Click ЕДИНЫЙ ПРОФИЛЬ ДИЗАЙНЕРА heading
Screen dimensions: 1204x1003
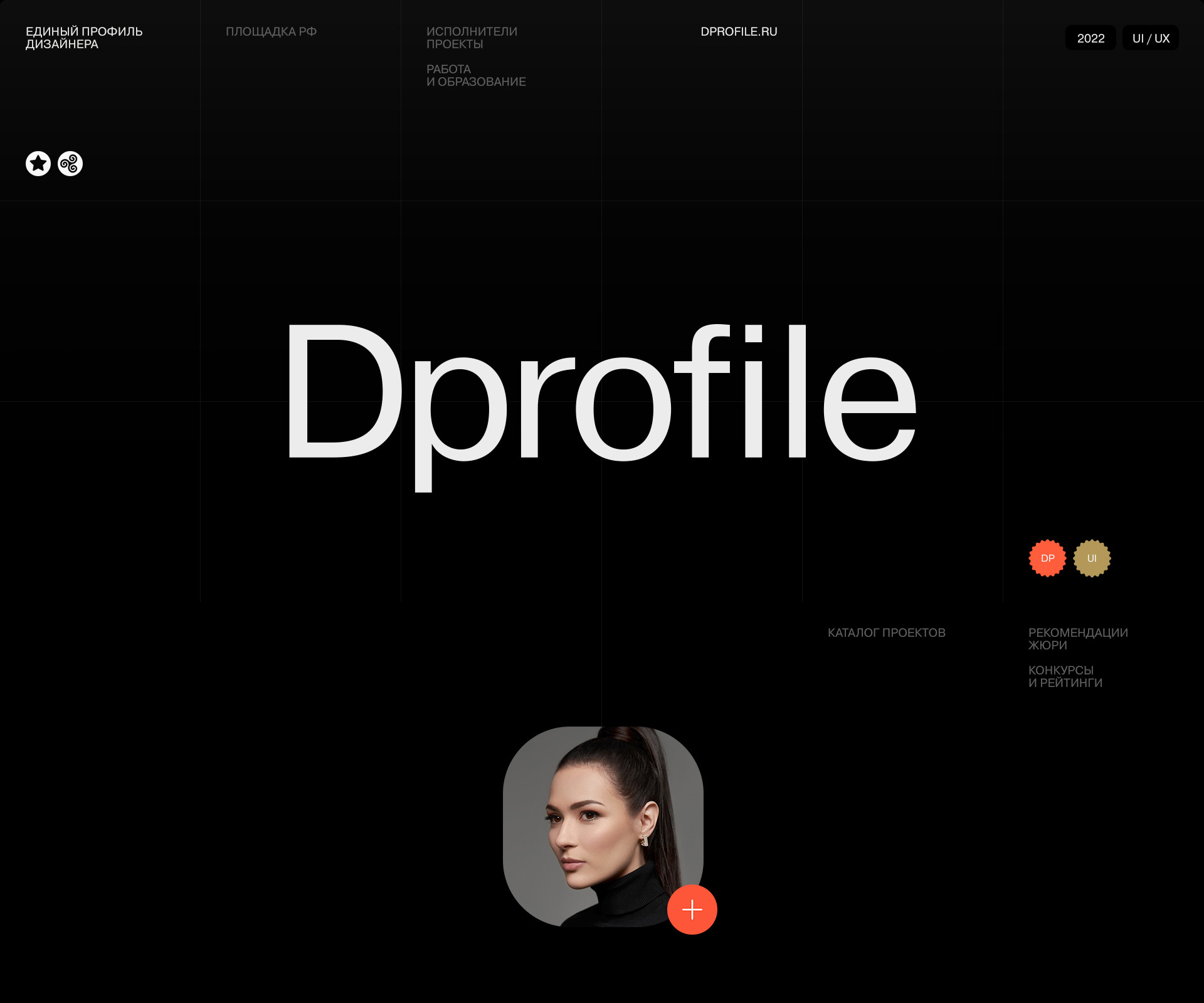coord(84,38)
